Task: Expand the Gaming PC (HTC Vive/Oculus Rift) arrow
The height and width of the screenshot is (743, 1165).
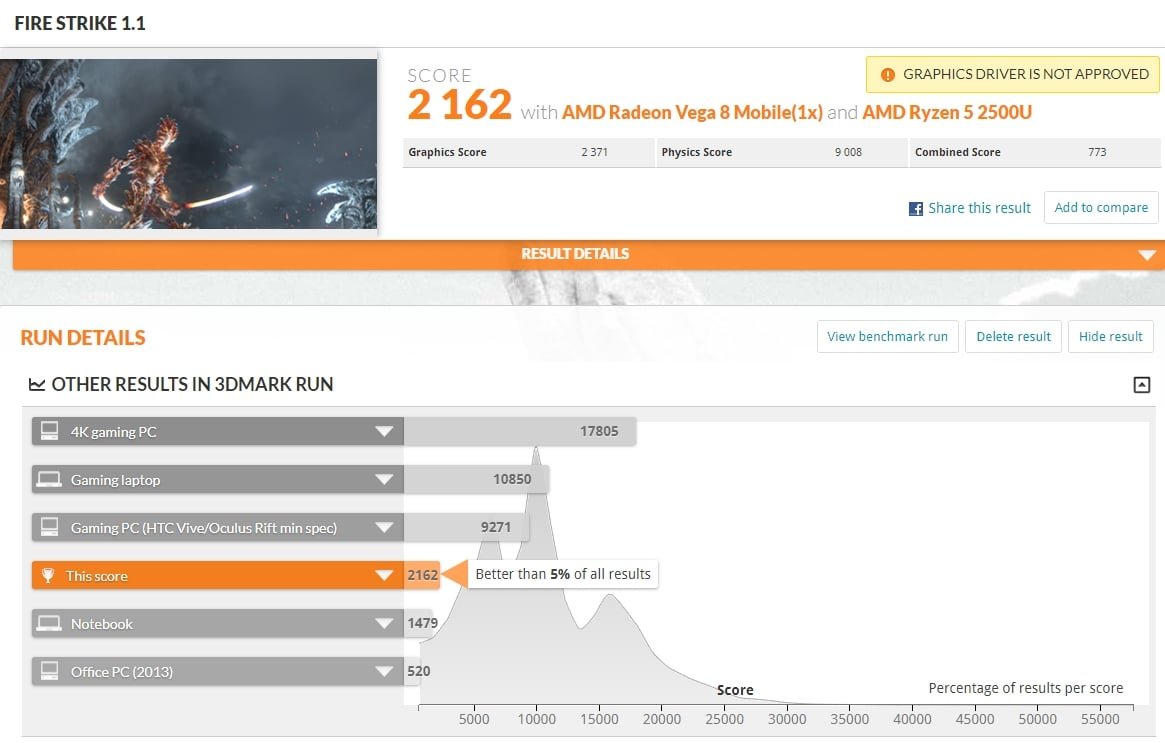Action: click(x=384, y=527)
